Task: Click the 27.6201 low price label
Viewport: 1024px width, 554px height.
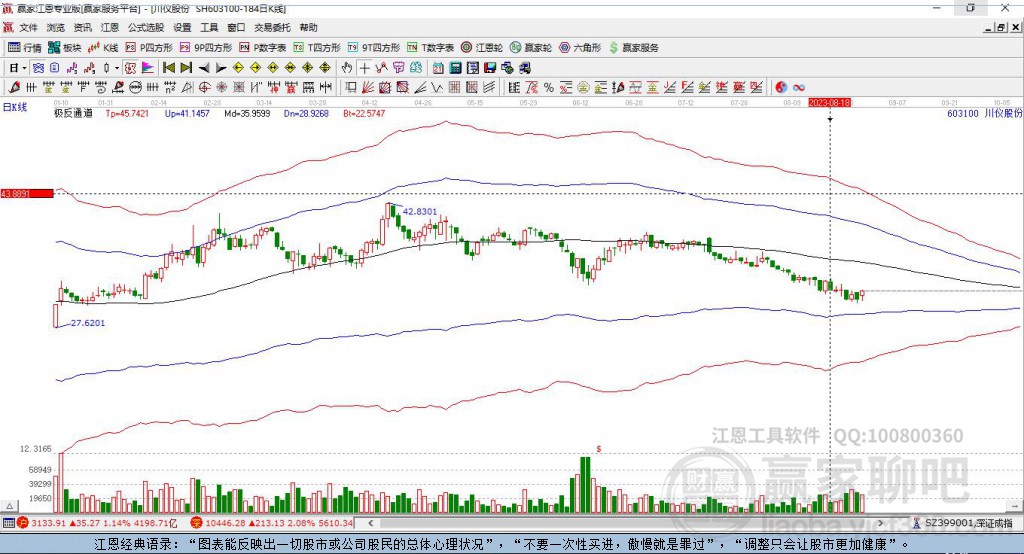Action: 88,323
